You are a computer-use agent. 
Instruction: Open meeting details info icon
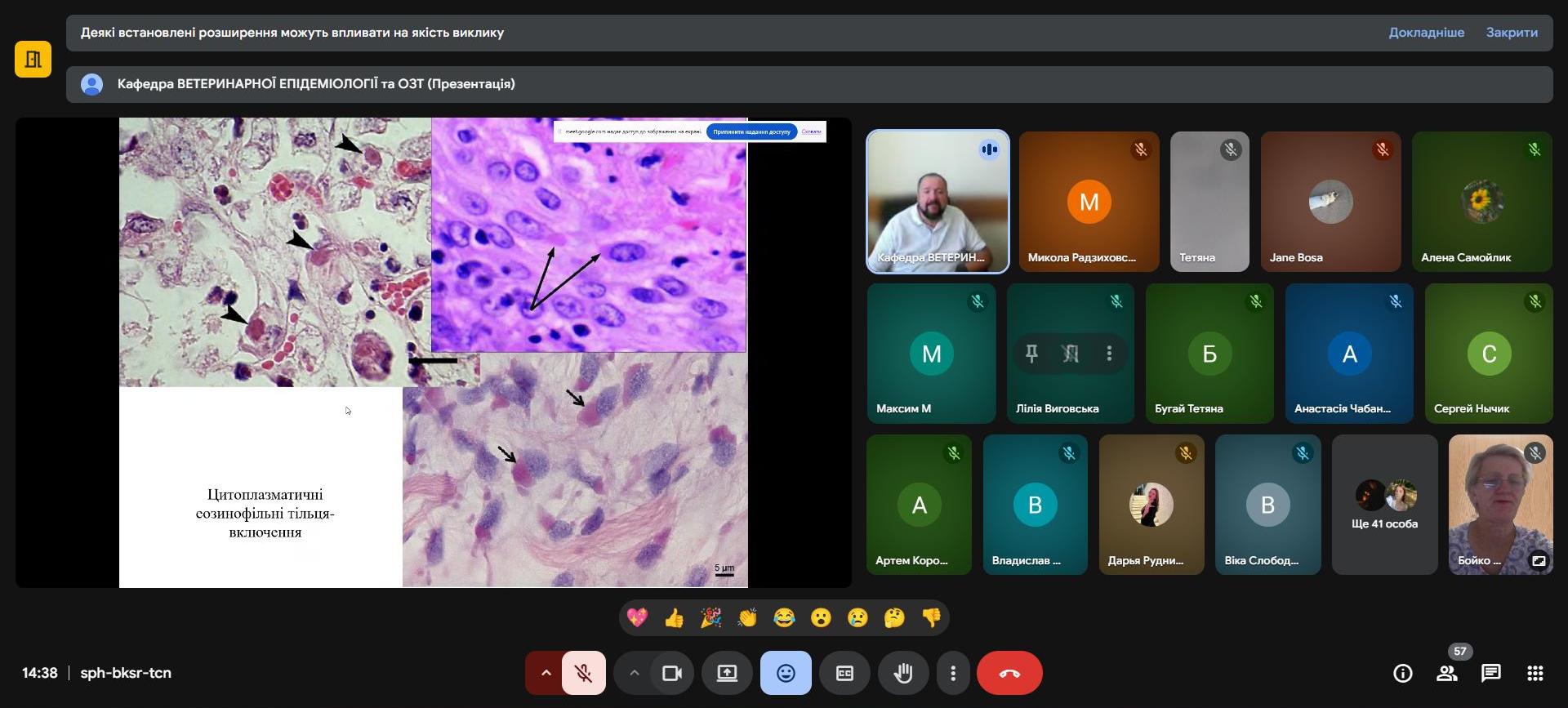pos(1402,673)
